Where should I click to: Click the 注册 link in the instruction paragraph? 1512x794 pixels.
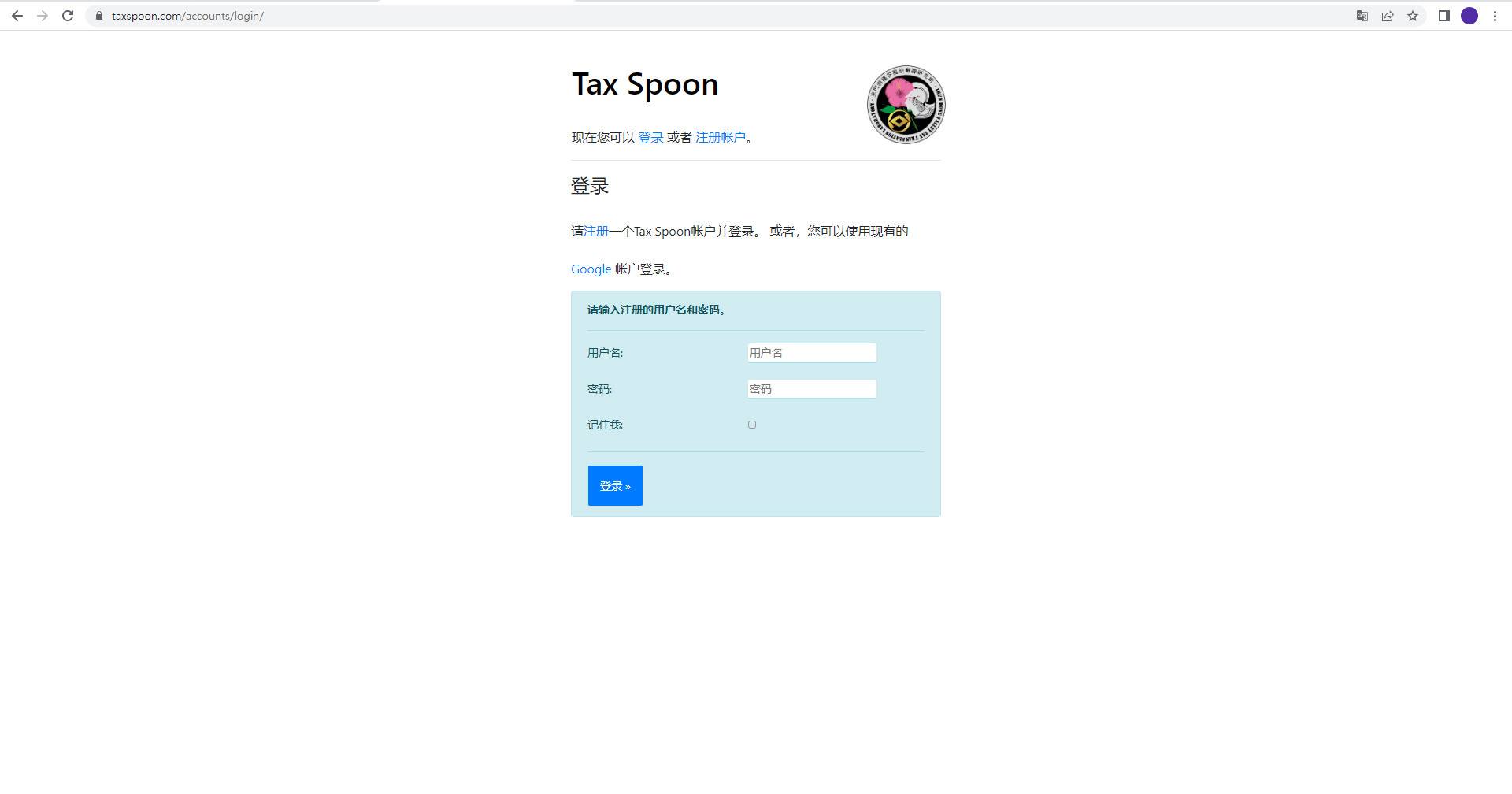click(596, 232)
